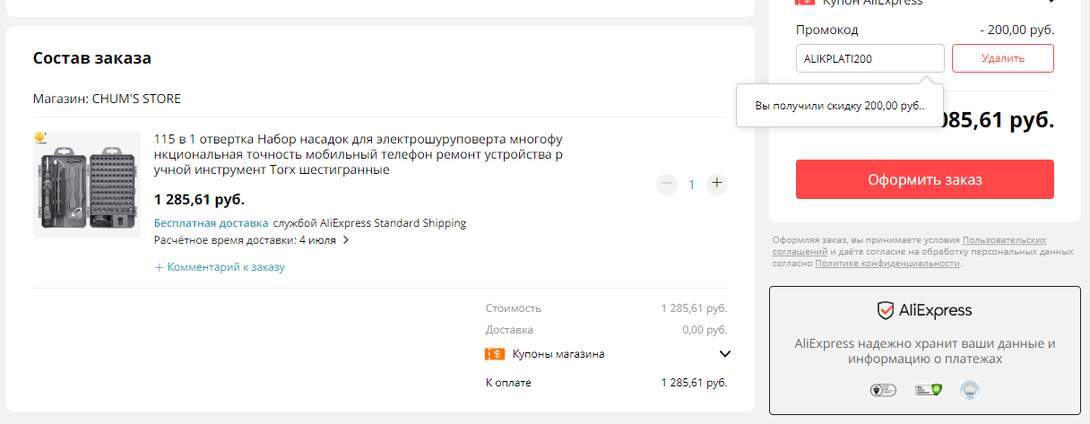Expand the Купоны магазина dropdown arrow

point(725,354)
